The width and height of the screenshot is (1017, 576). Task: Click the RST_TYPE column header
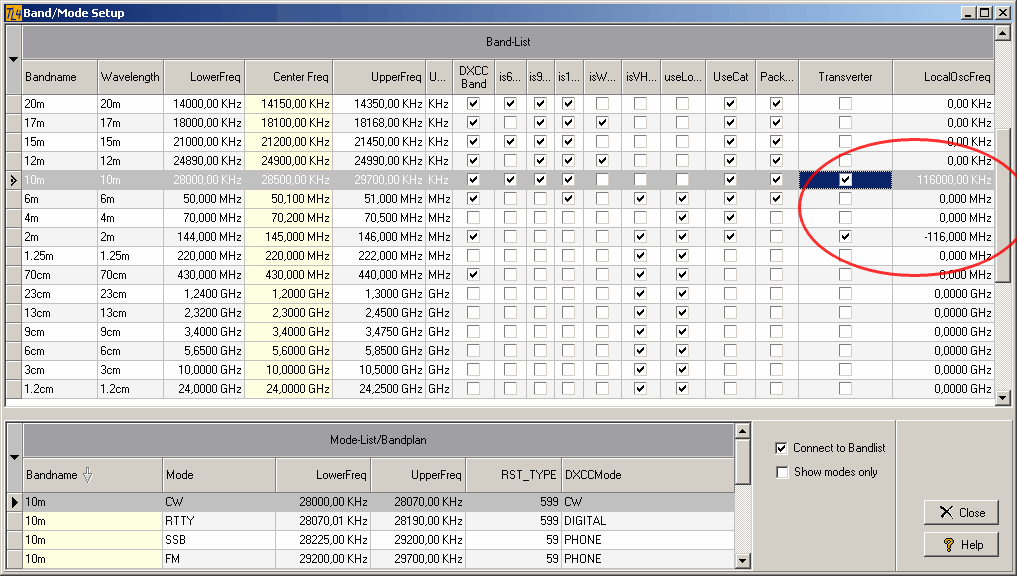pos(513,475)
